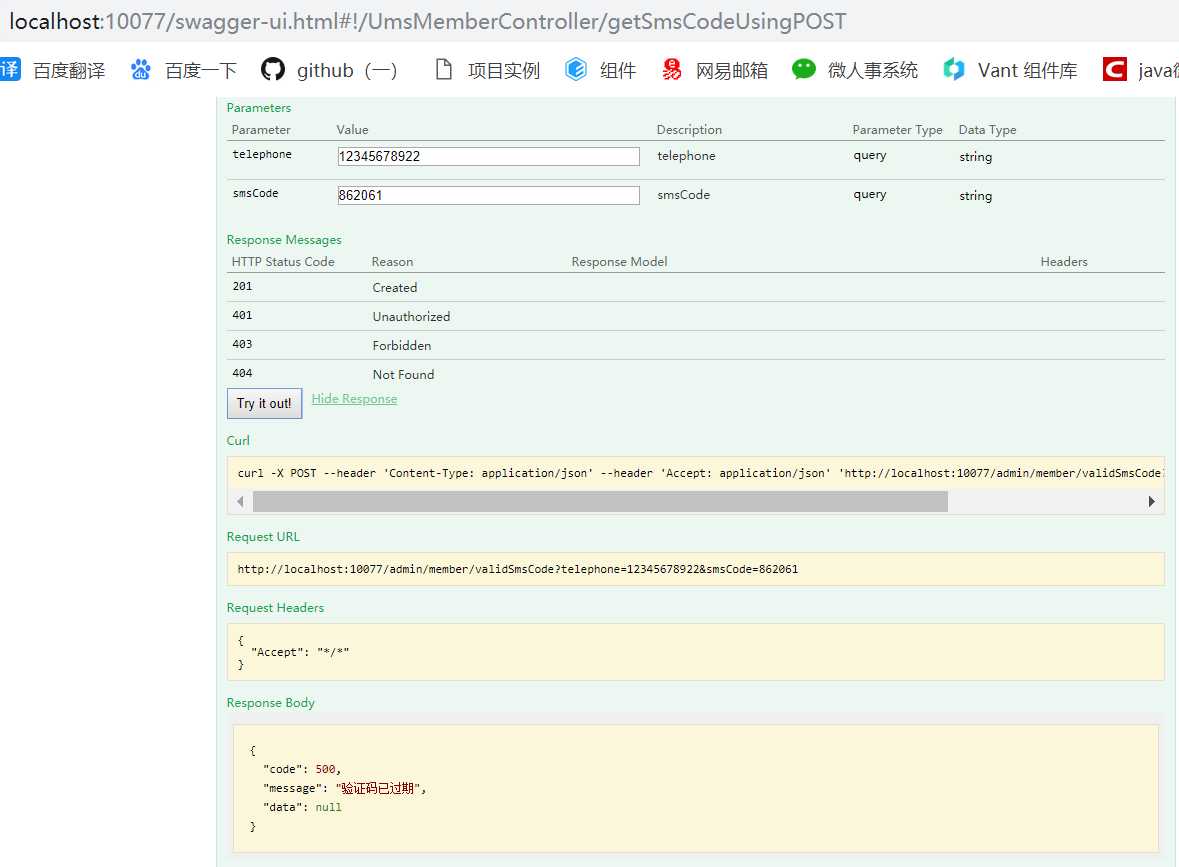Open the 组件 bookmark label
This screenshot has height=867, width=1179.
click(618, 71)
